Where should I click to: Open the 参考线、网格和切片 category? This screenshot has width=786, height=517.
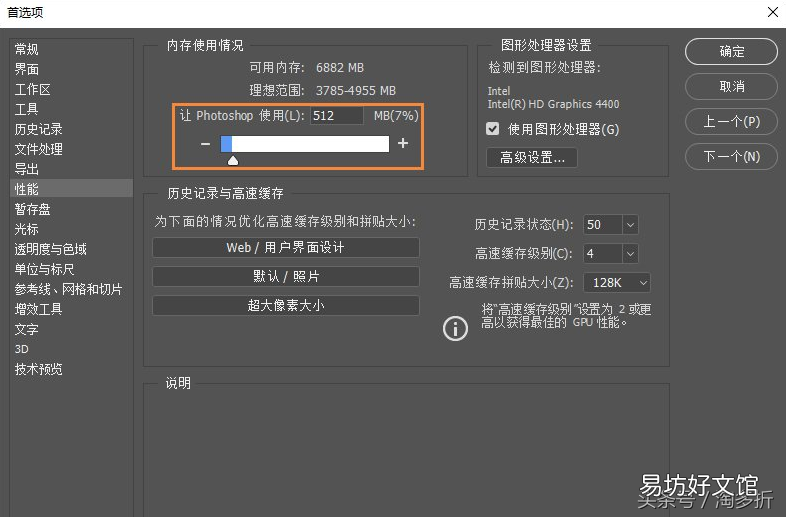(x=69, y=289)
